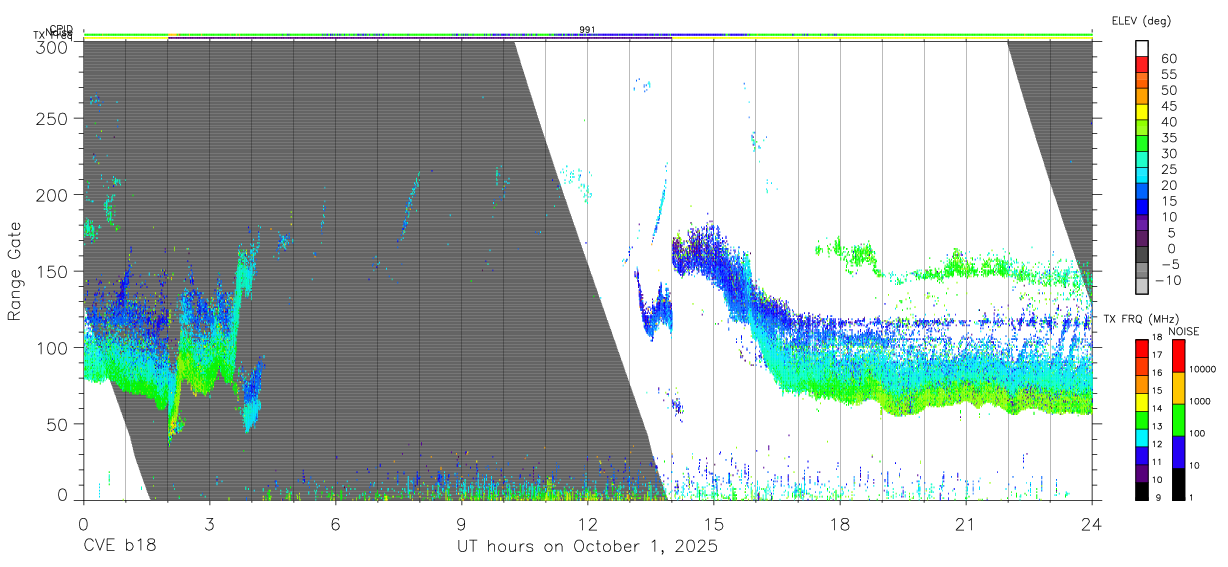Click the '45' label on ELEV colorbar

[1167, 106]
